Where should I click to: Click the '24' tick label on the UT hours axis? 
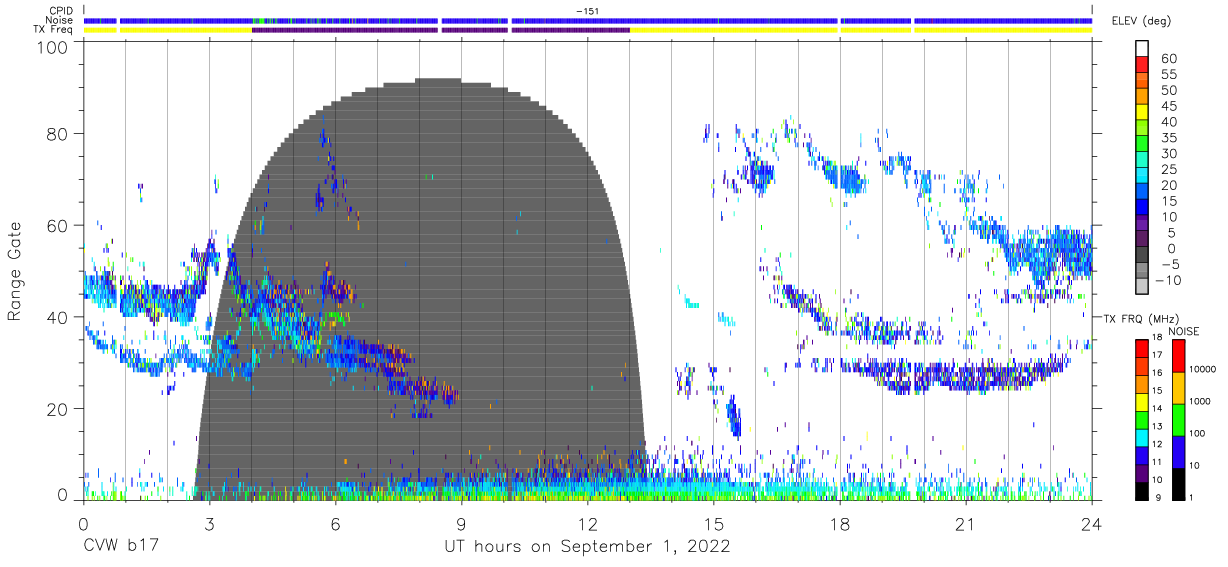pyautogui.click(x=1091, y=523)
